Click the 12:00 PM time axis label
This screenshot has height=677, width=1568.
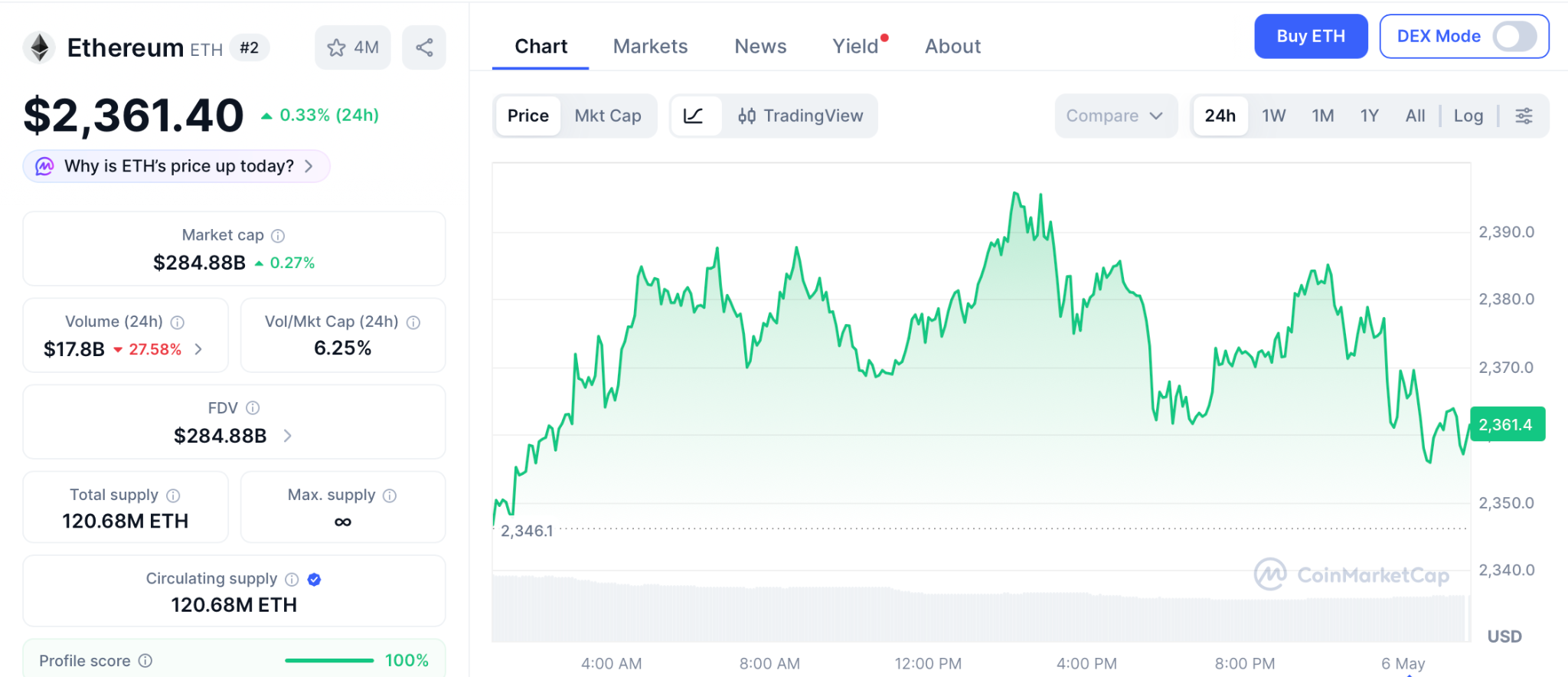tap(928, 664)
